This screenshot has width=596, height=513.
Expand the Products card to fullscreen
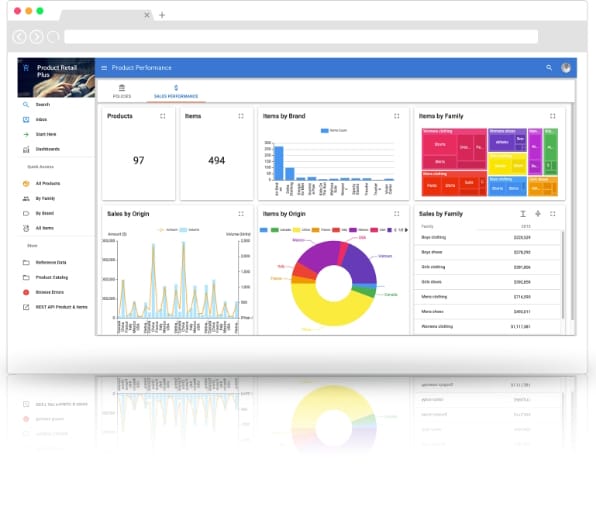pos(163,116)
